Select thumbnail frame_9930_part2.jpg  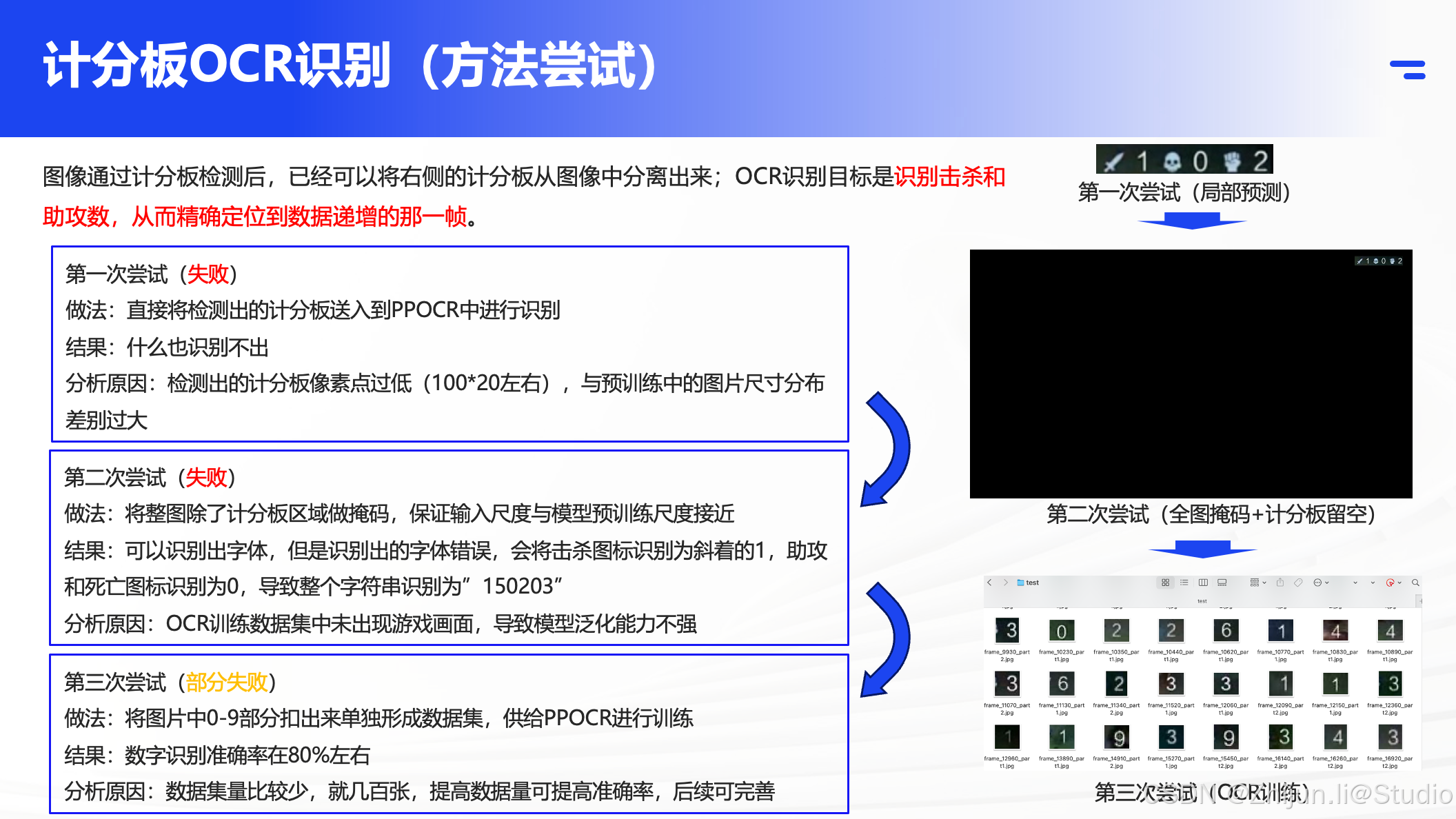1007,630
